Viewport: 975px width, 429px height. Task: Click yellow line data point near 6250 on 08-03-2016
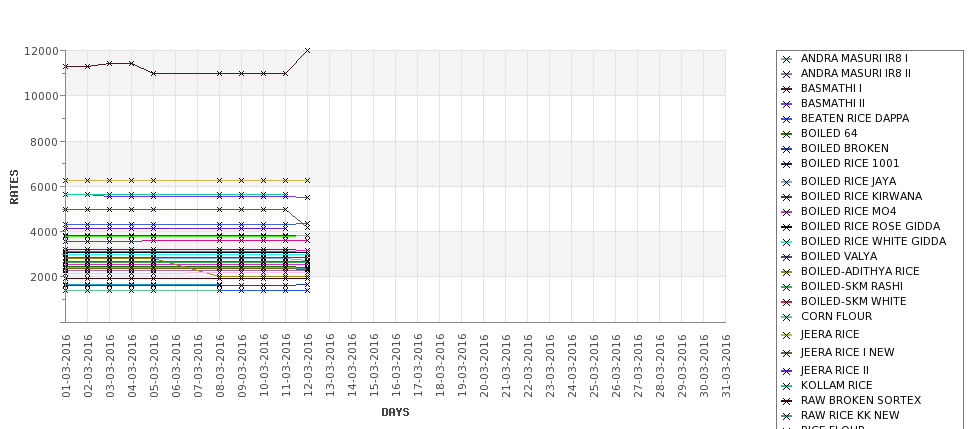[x=219, y=180]
